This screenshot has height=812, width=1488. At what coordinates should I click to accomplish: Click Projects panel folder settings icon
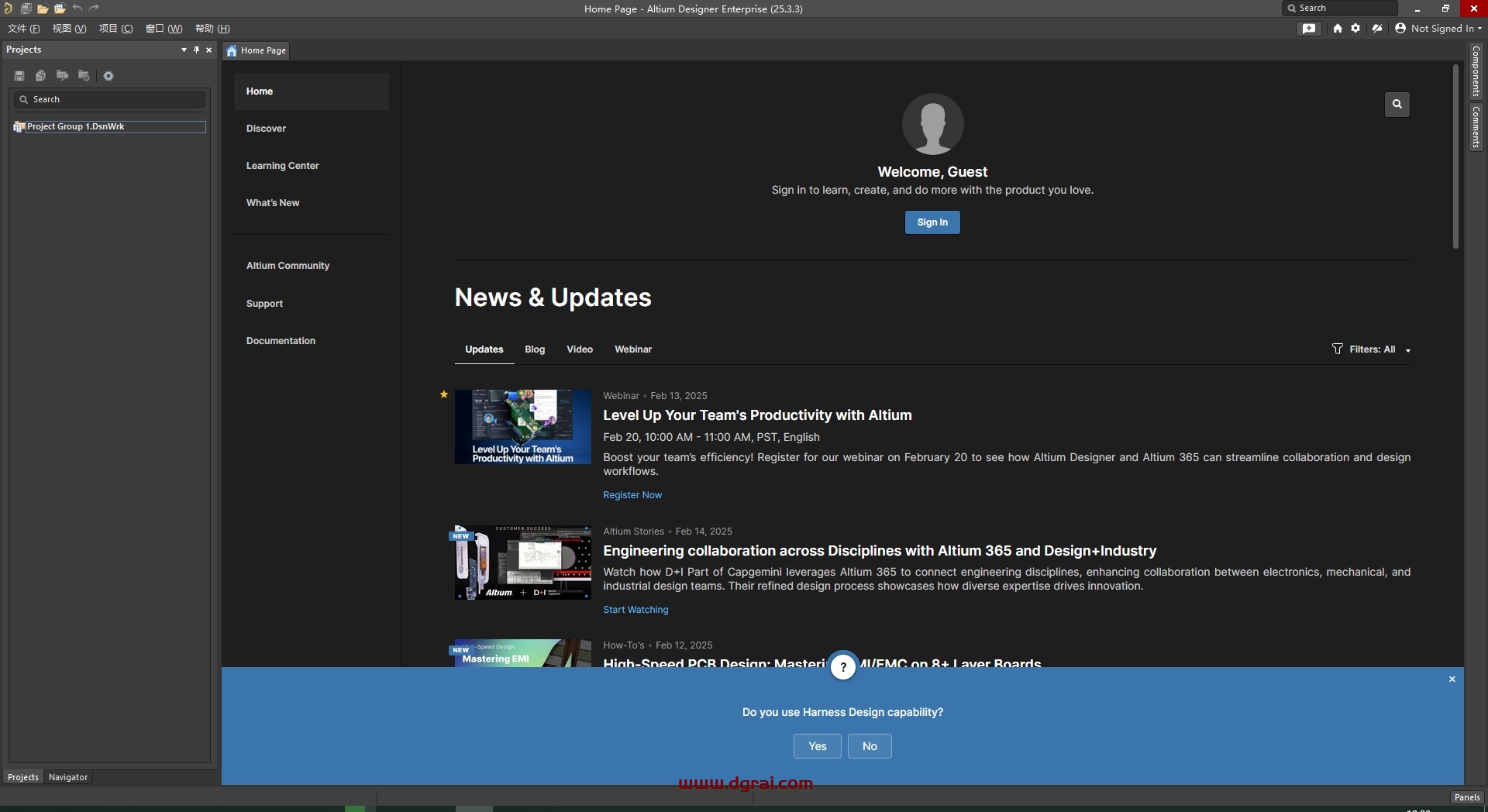pos(84,76)
